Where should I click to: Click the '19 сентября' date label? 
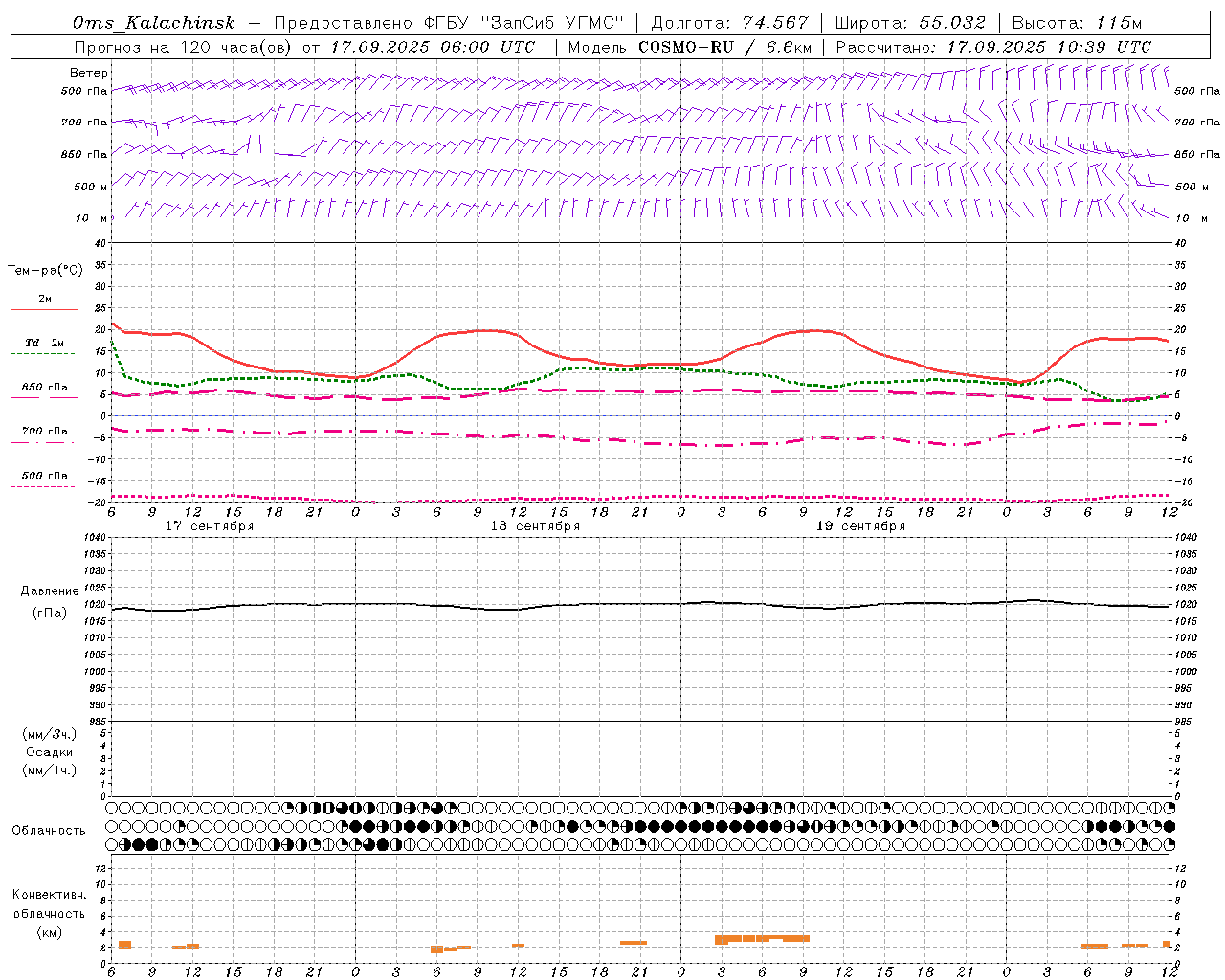(x=860, y=526)
